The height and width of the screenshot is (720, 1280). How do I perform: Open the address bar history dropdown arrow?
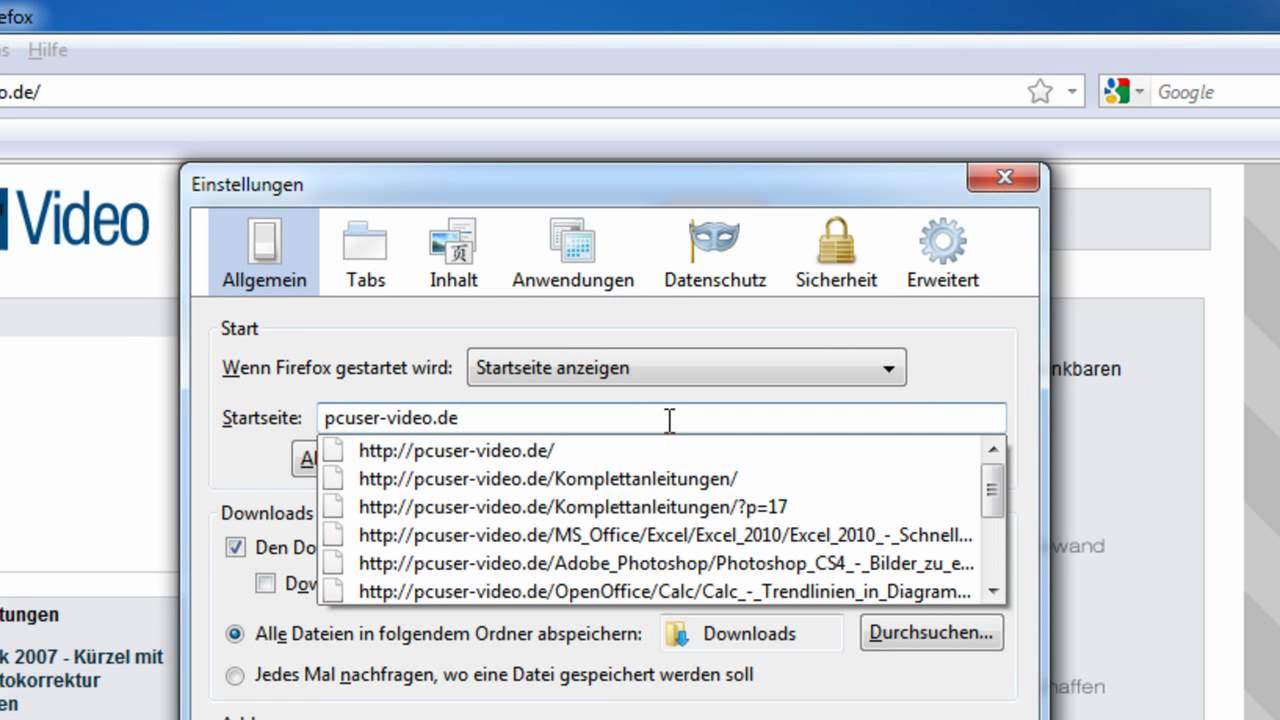tap(1072, 92)
